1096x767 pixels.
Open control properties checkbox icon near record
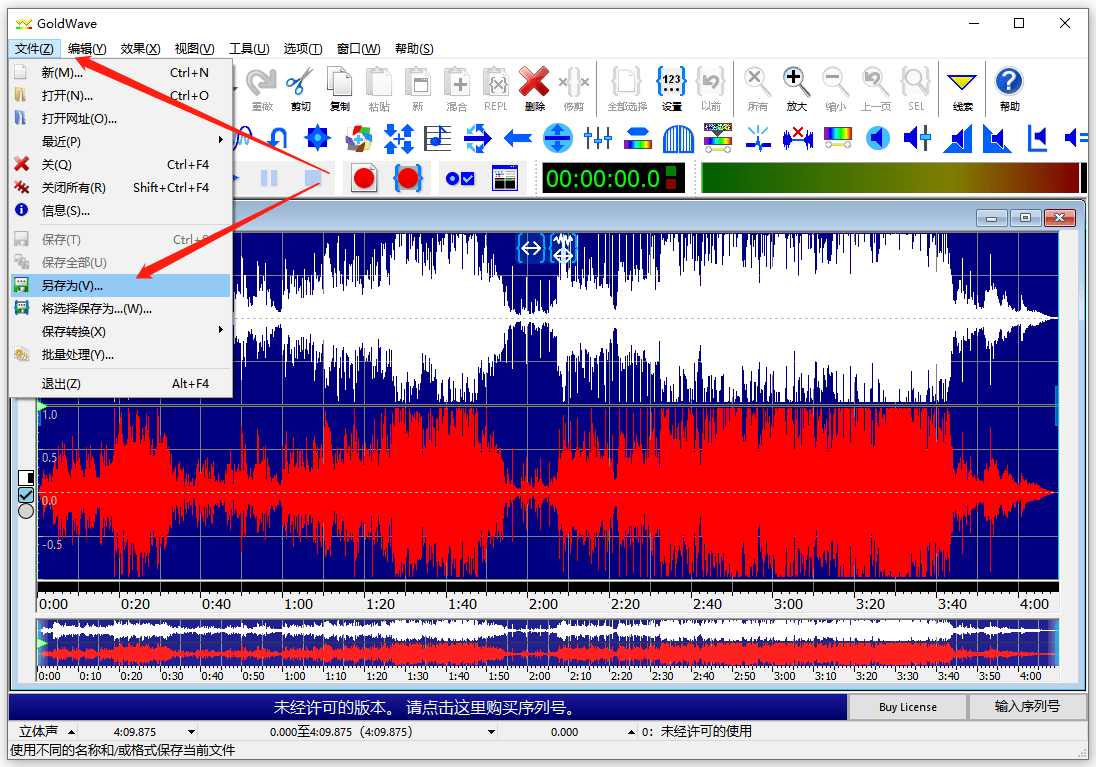460,178
